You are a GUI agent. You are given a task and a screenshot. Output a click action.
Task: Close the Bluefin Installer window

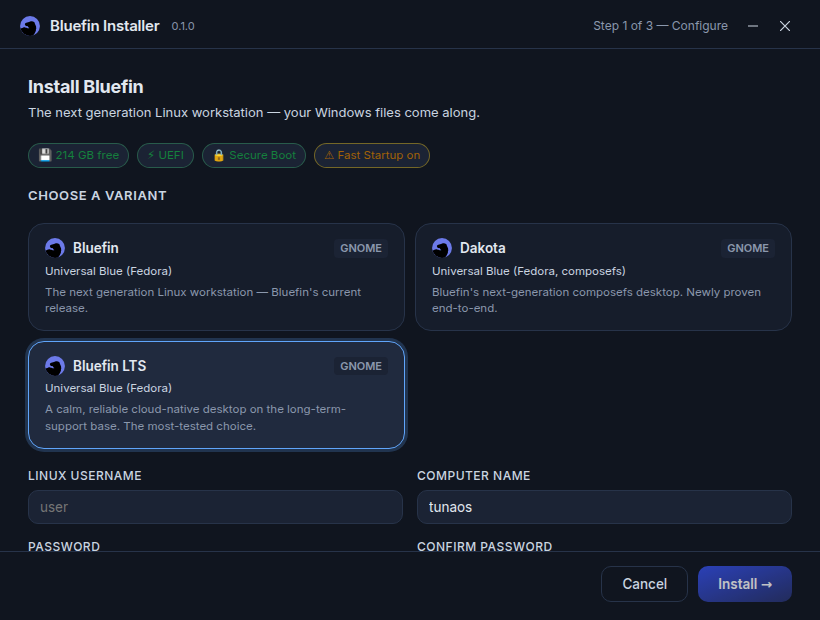tap(785, 26)
